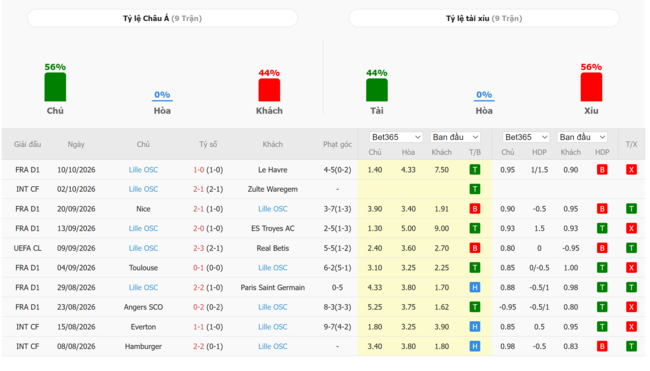
Task: Click the red X badge in the Everton row
Action: 631,327
